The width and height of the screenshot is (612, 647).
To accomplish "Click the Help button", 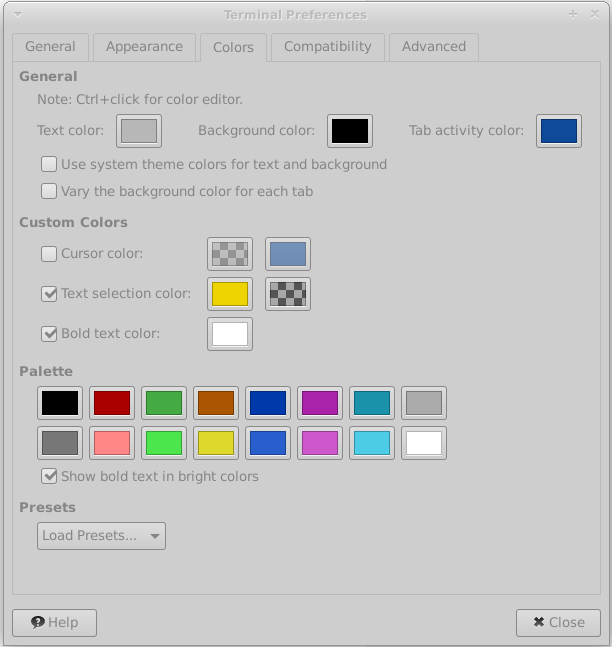I will click(x=54, y=623).
